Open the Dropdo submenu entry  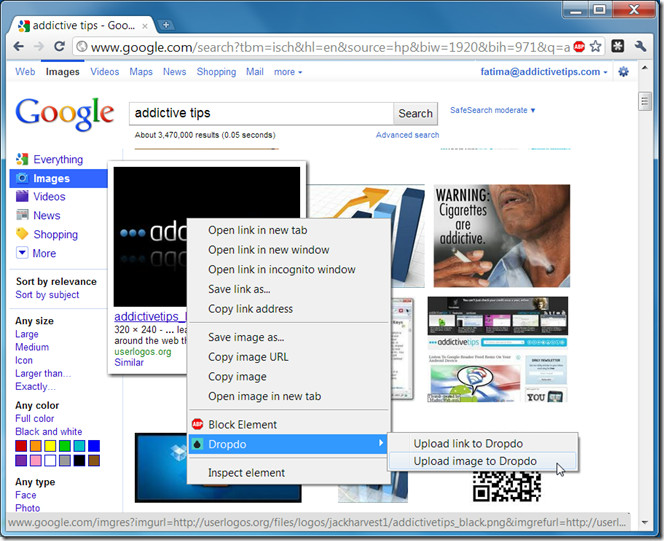click(288, 444)
